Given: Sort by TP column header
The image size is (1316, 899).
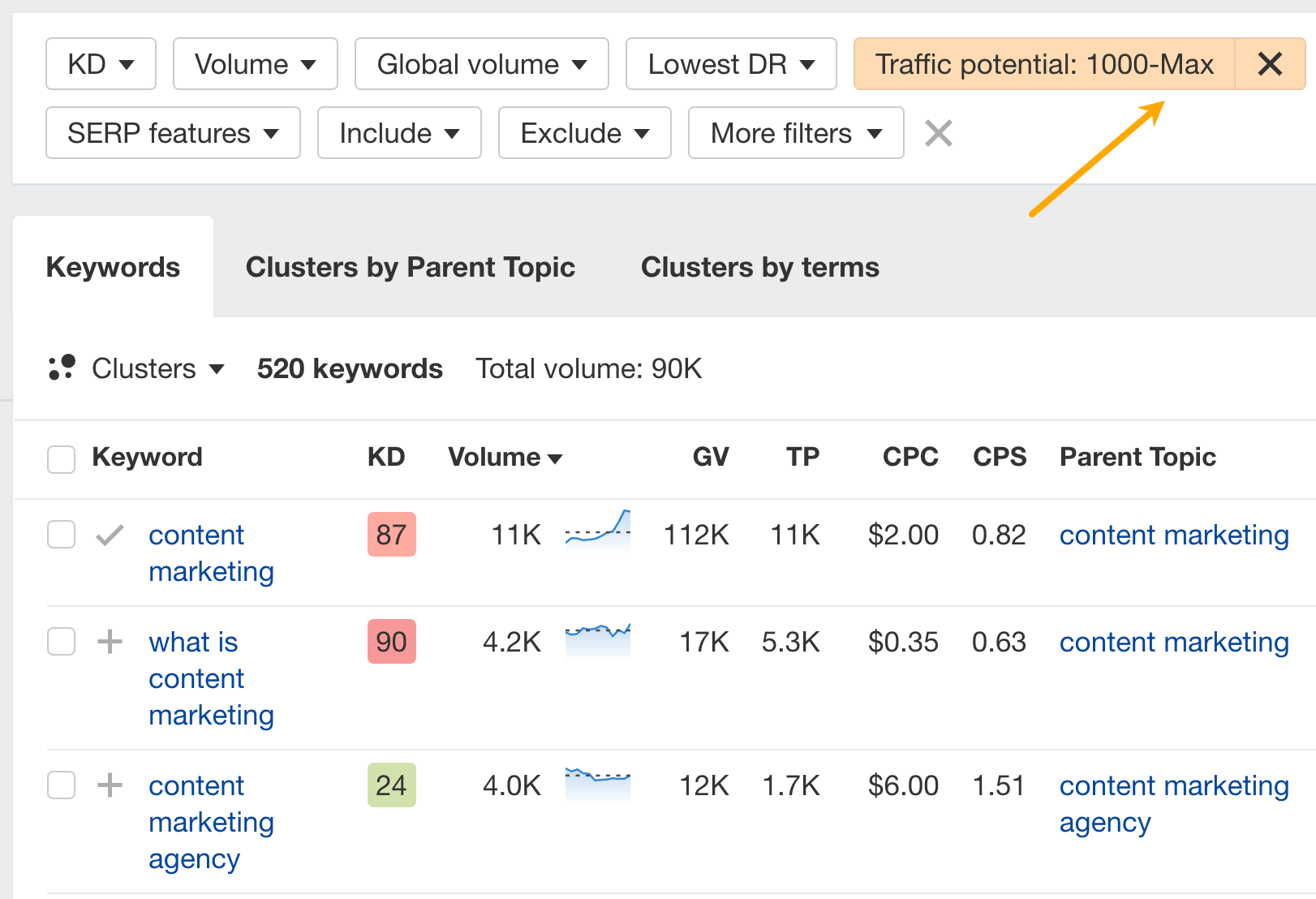Looking at the screenshot, I should pyautogui.click(x=802, y=457).
